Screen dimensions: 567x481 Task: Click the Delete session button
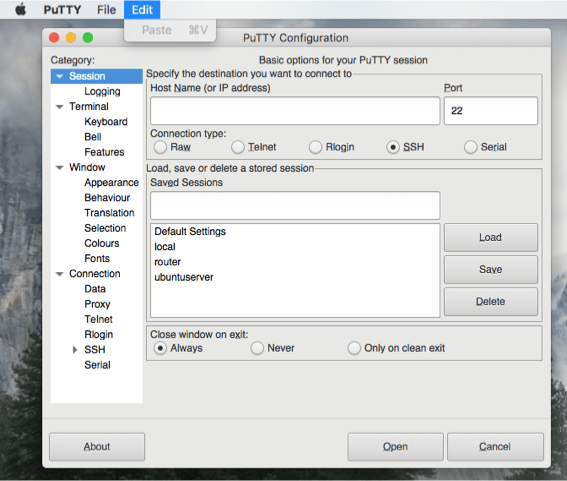(x=491, y=302)
